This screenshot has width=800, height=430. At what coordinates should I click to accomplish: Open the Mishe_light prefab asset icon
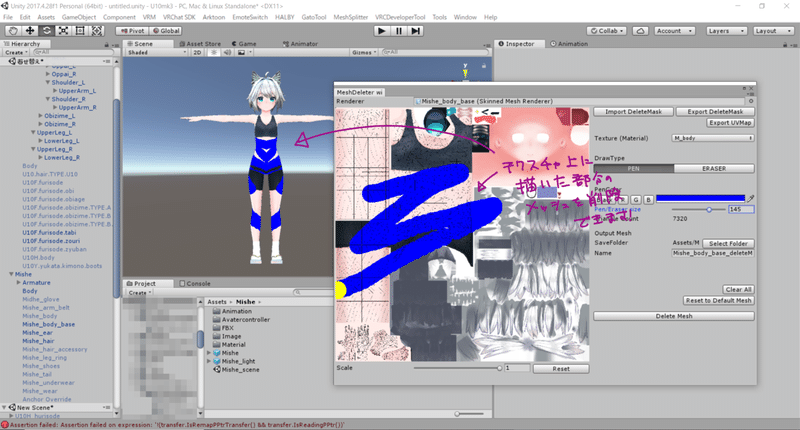(217, 361)
